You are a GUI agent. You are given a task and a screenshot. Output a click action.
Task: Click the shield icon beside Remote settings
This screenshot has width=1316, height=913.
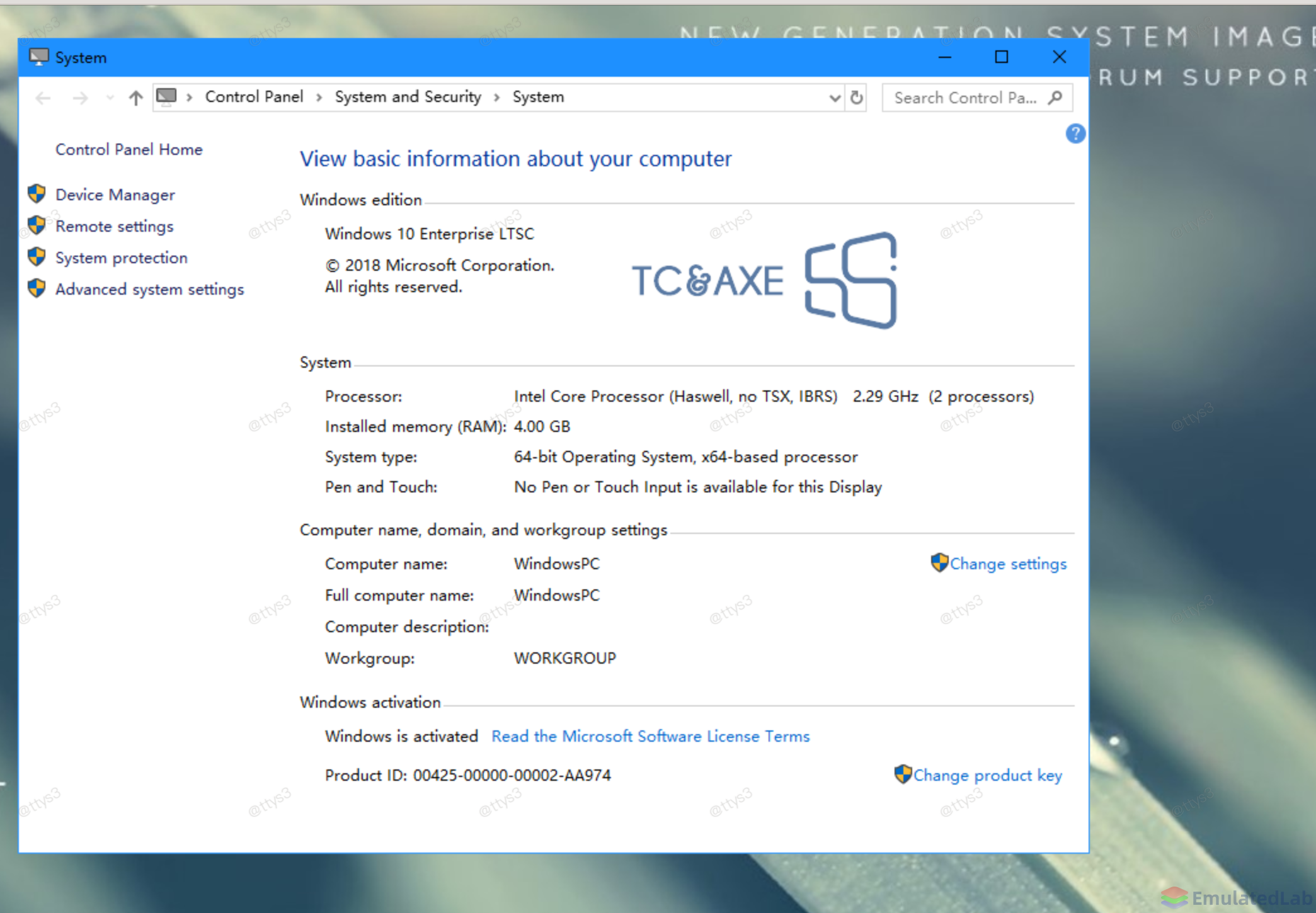coord(37,225)
